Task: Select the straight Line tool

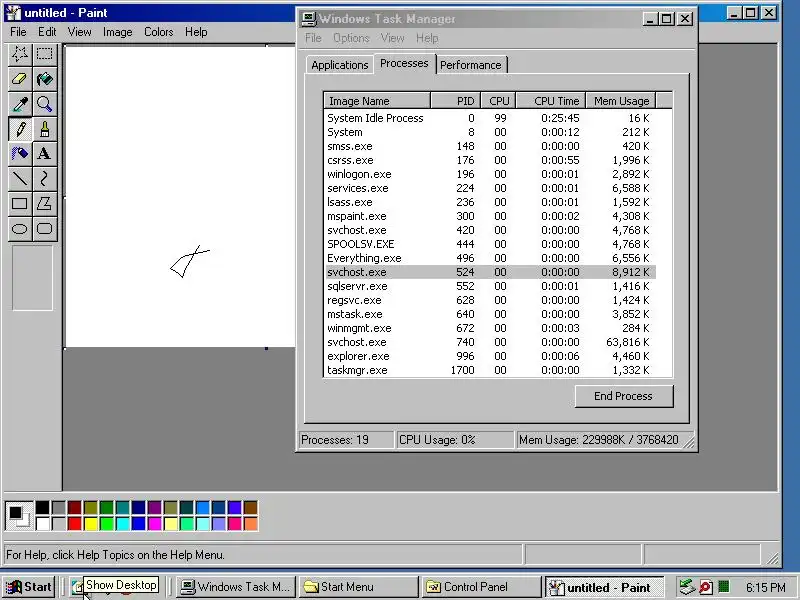Action: tap(20, 179)
